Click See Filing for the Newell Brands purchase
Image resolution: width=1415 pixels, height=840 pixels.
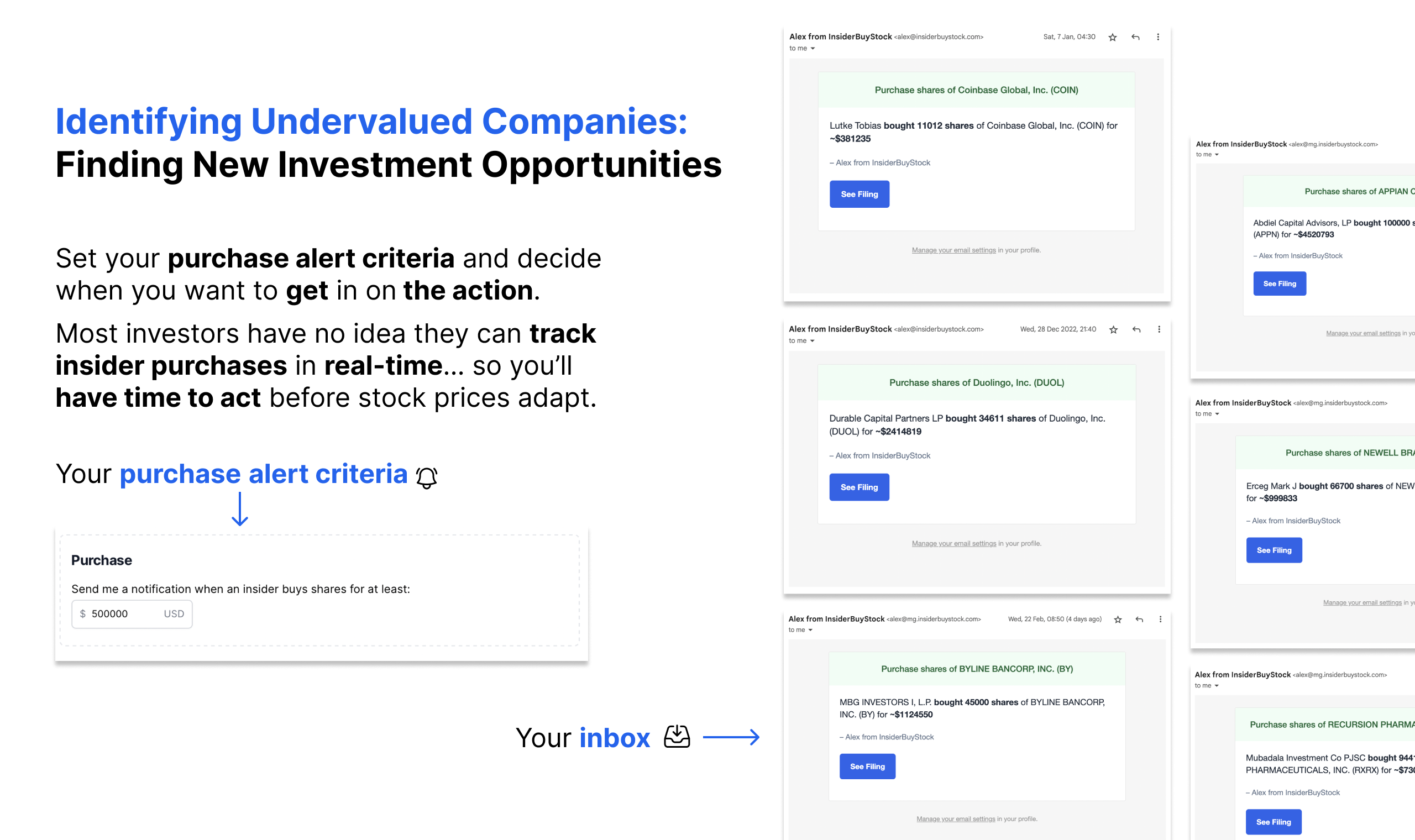coord(1273,550)
